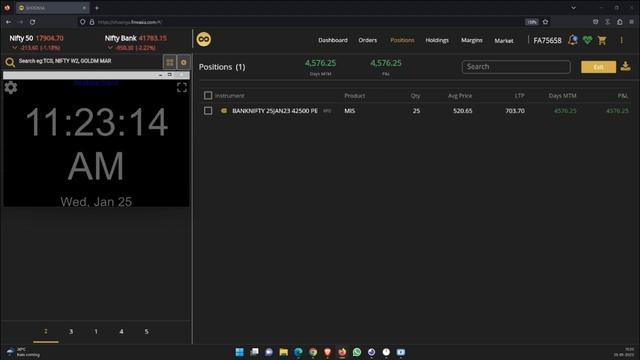Open the Market menu item
The width and height of the screenshot is (640, 360).
point(504,40)
